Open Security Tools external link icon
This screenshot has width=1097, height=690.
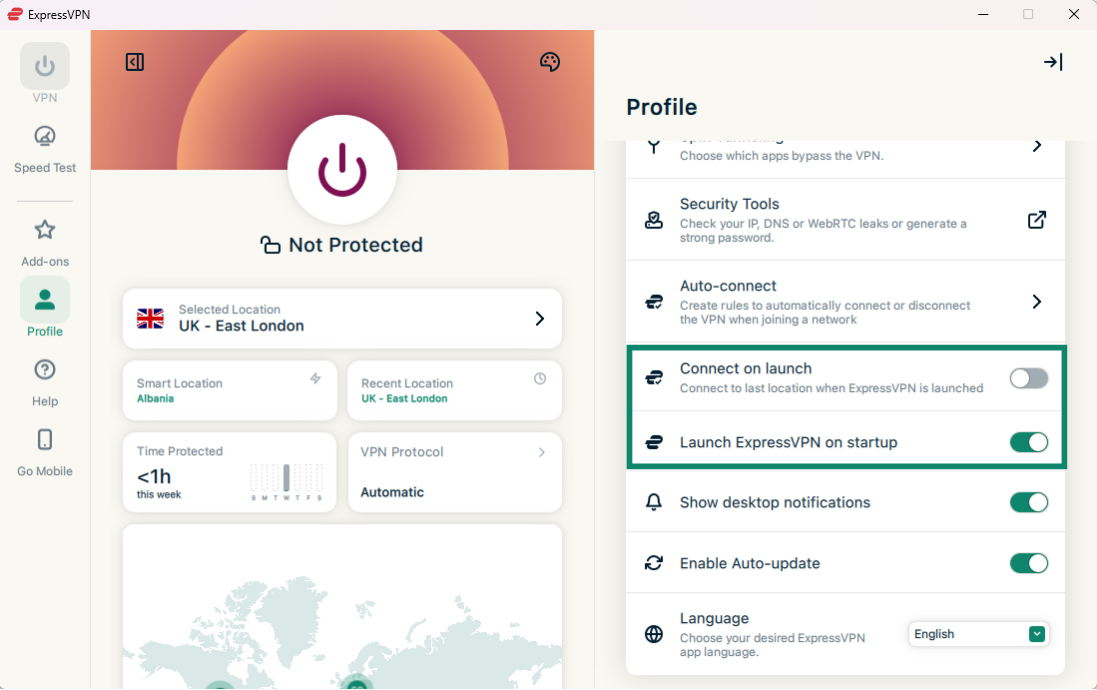coord(1037,220)
